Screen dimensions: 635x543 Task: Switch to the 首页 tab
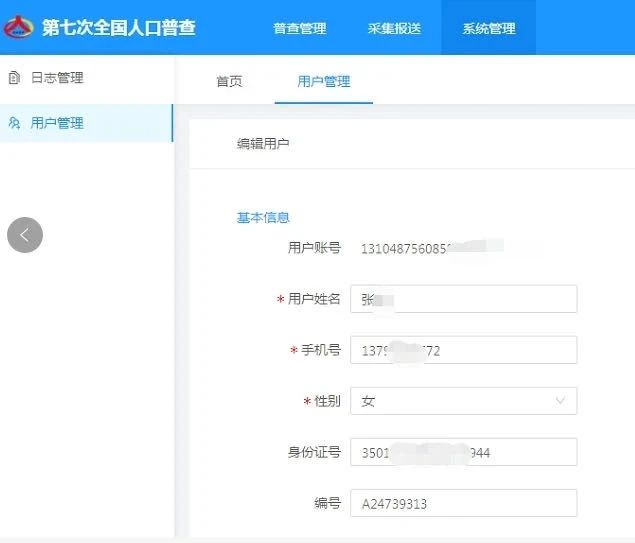pos(229,82)
